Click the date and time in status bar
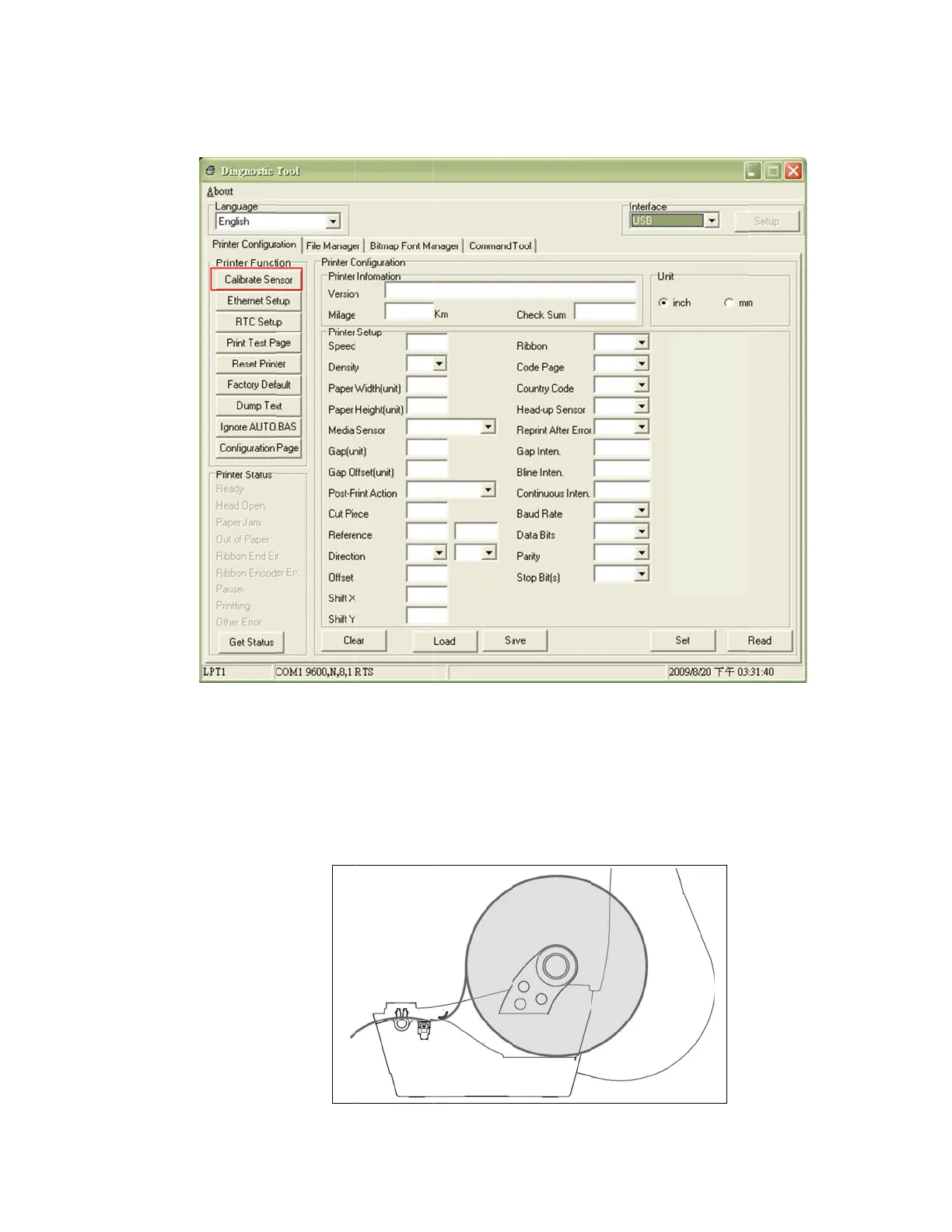 click(x=721, y=672)
